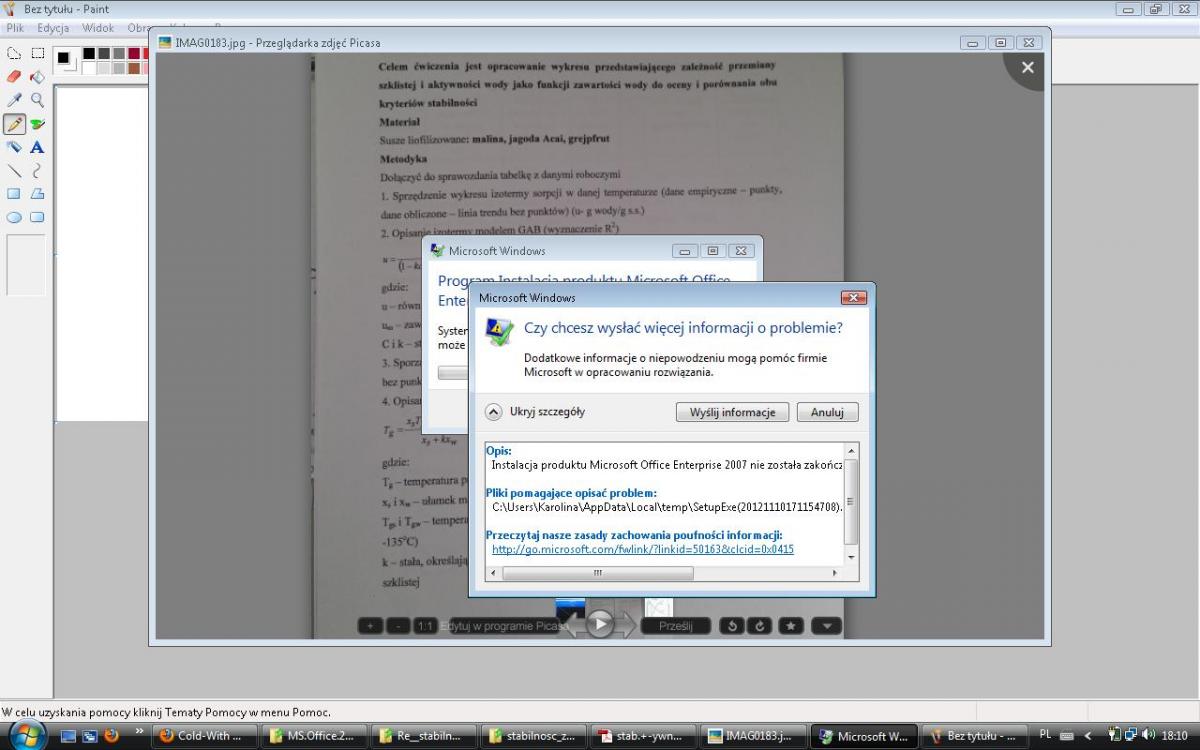Rotate the photo clockwise in Picasa
This screenshot has width=1200, height=750.
[759, 626]
